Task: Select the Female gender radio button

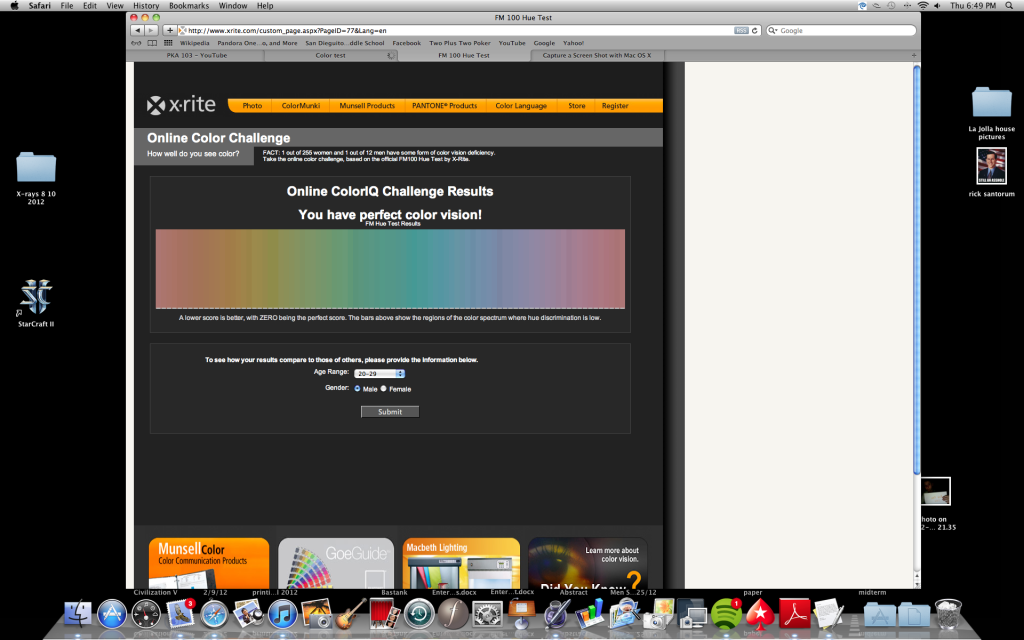Action: (x=384, y=389)
